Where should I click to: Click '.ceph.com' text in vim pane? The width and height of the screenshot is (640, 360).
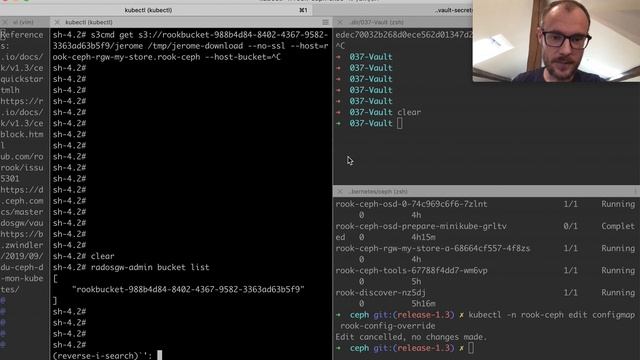(22, 201)
